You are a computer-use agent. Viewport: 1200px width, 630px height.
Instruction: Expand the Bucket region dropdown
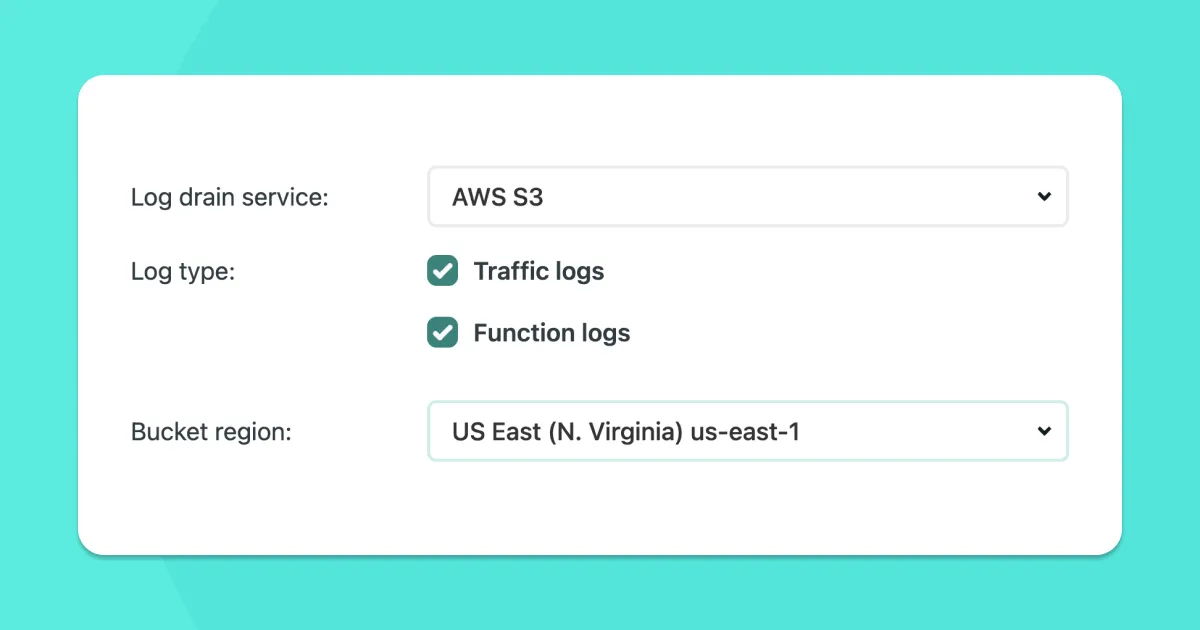[x=747, y=431]
